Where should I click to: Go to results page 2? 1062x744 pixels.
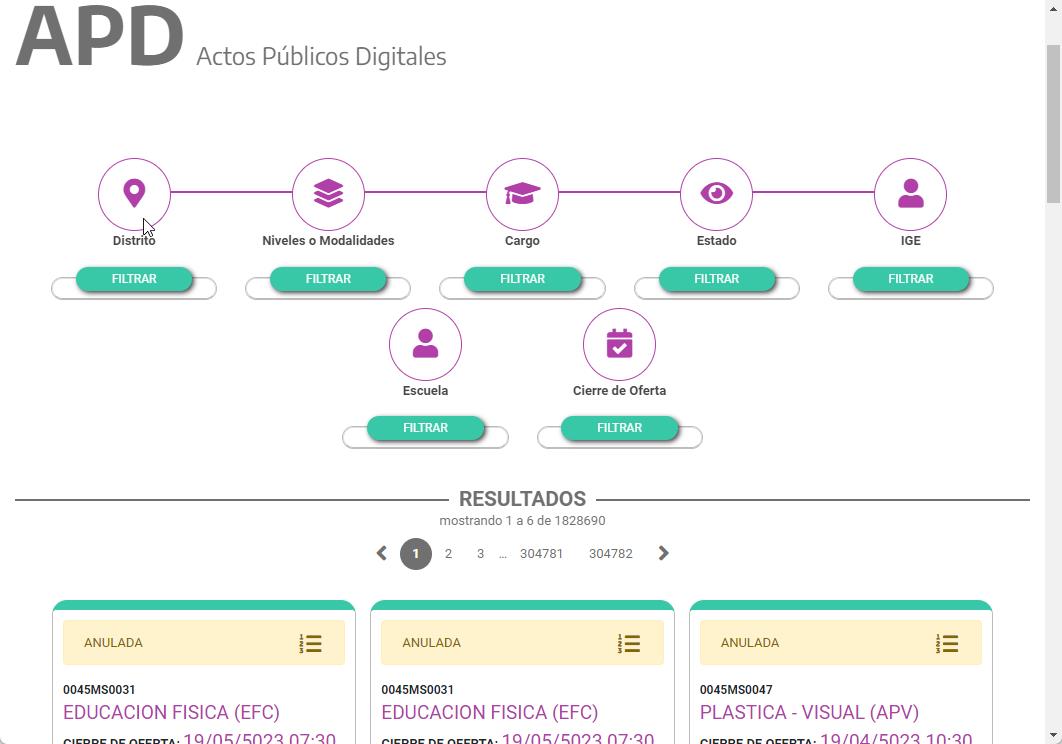(448, 554)
